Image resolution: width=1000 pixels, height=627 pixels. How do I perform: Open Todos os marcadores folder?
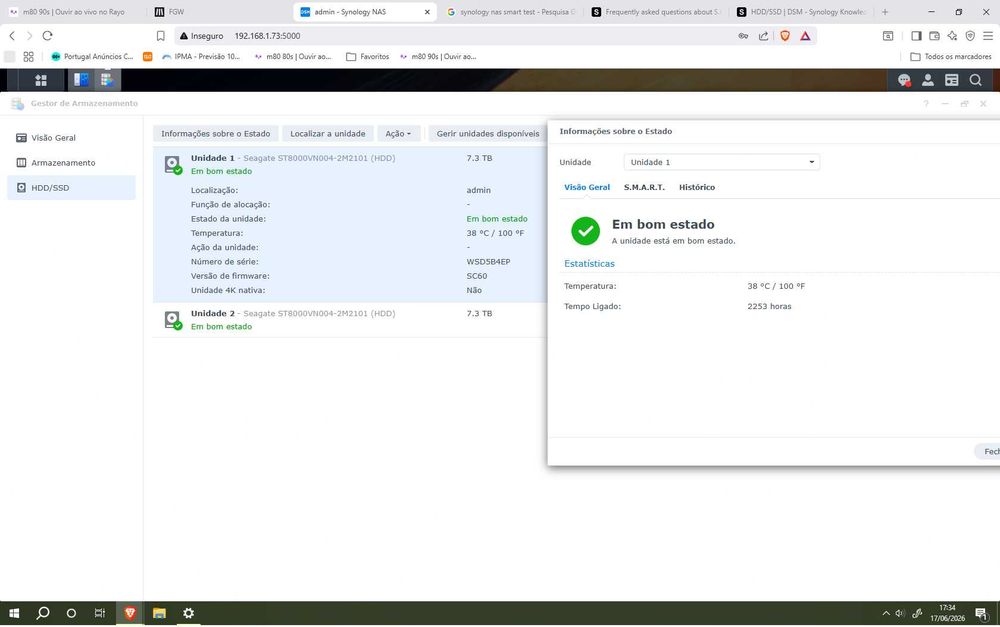951,56
